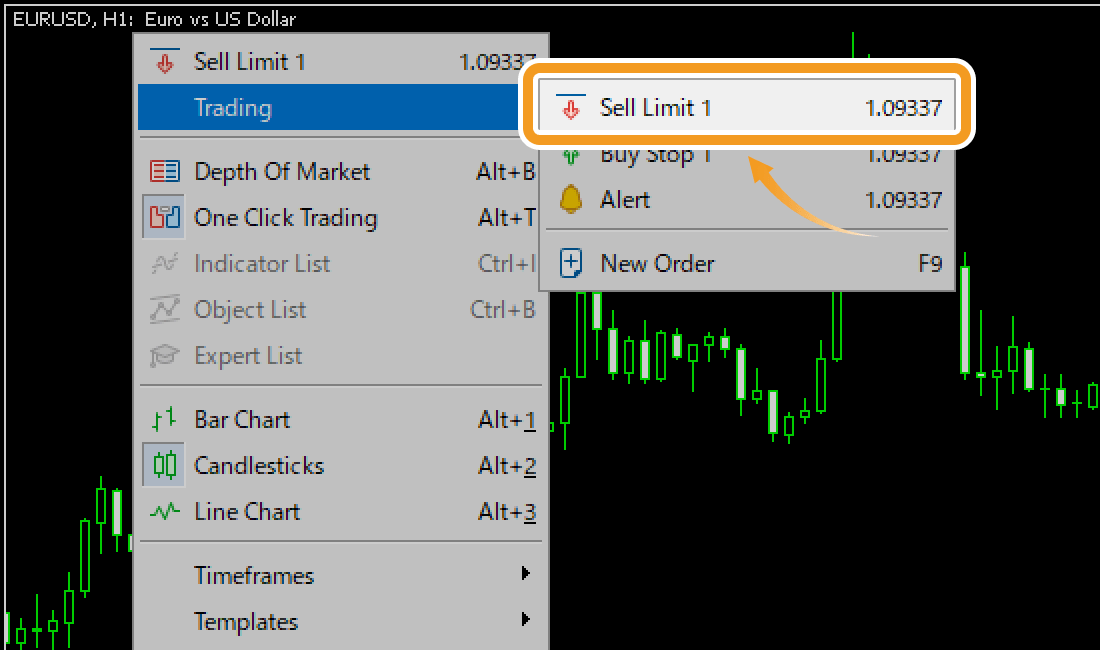Click New Order to open order window
The width and height of the screenshot is (1100, 650).
pyautogui.click(x=657, y=263)
